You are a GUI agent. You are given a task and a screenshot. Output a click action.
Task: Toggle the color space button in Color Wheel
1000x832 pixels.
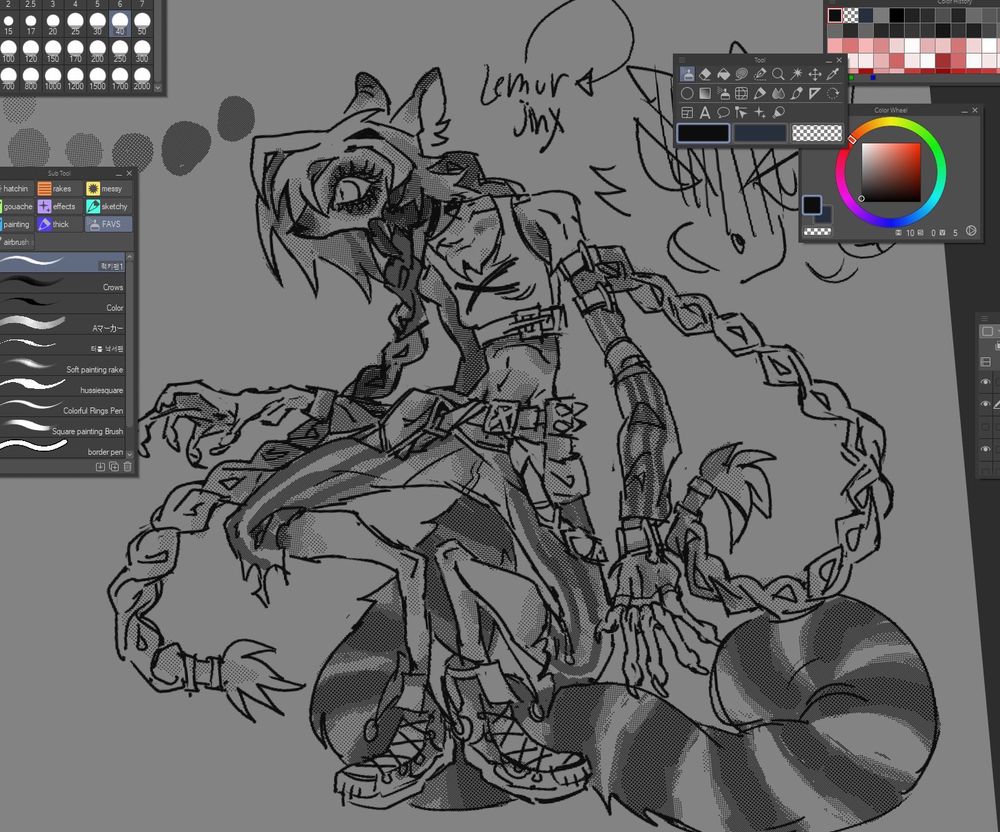pyautogui.click(x=971, y=231)
